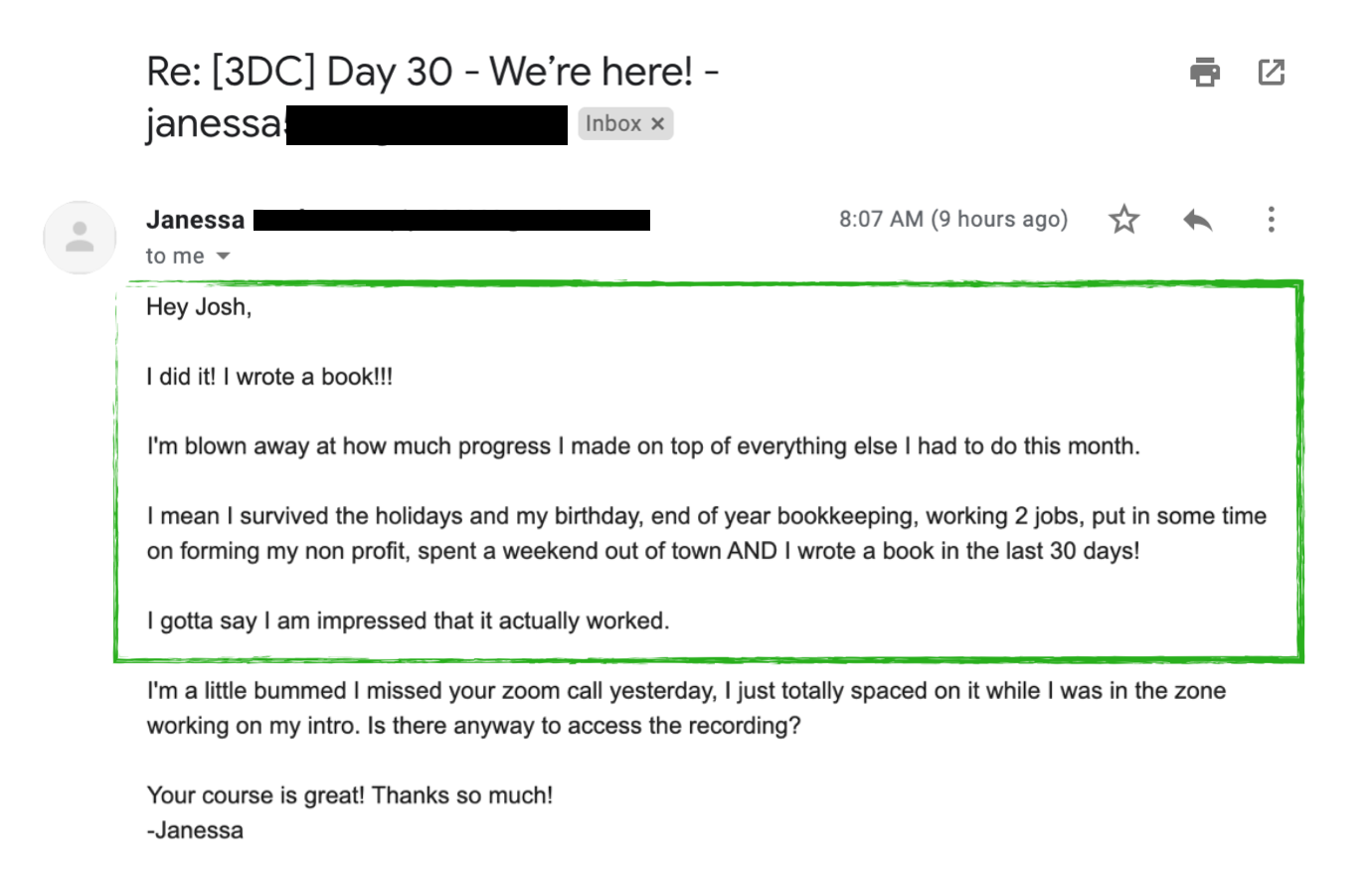This screenshot has height=881, width=1372.
Task: Expand recipient details arrow next to 'to me'
Action: (x=224, y=257)
